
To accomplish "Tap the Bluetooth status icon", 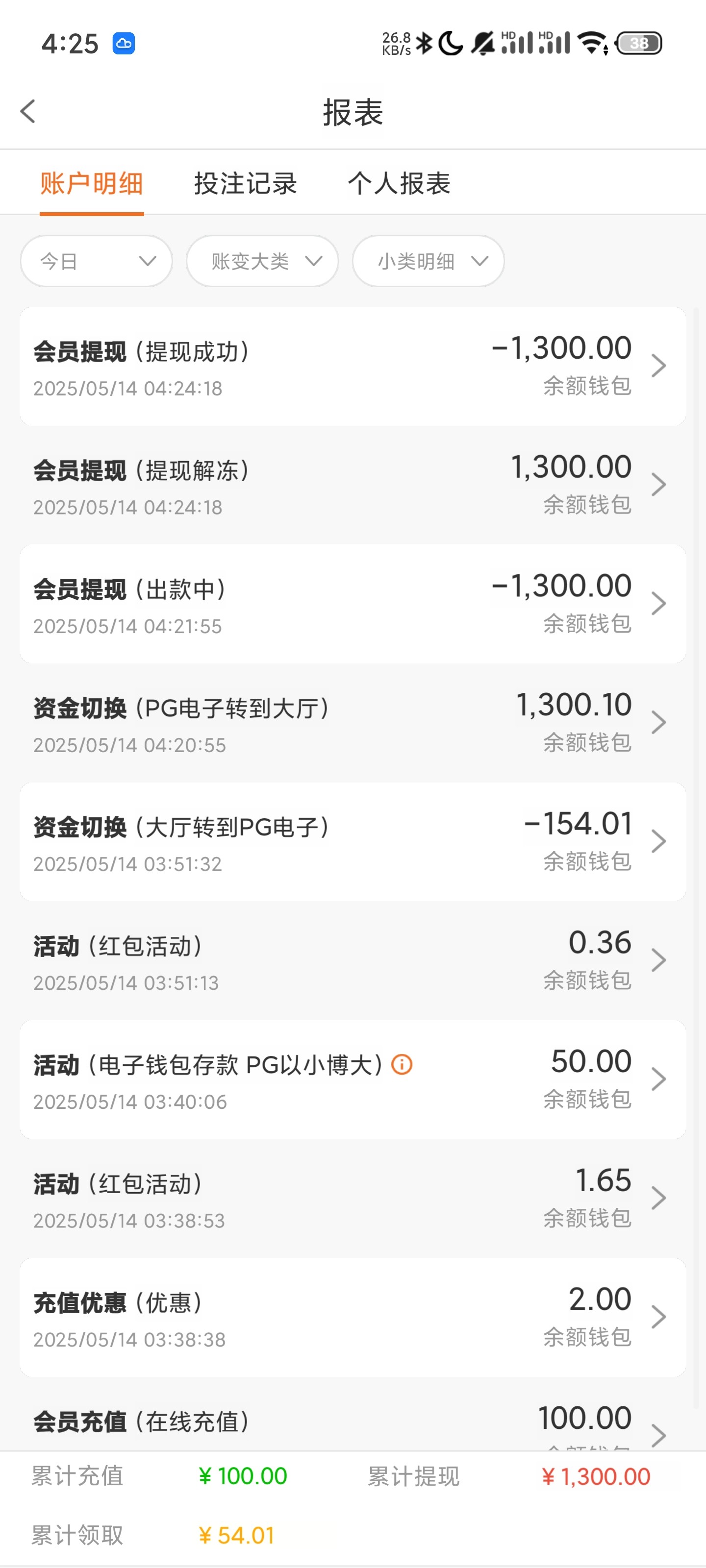I will (424, 43).
